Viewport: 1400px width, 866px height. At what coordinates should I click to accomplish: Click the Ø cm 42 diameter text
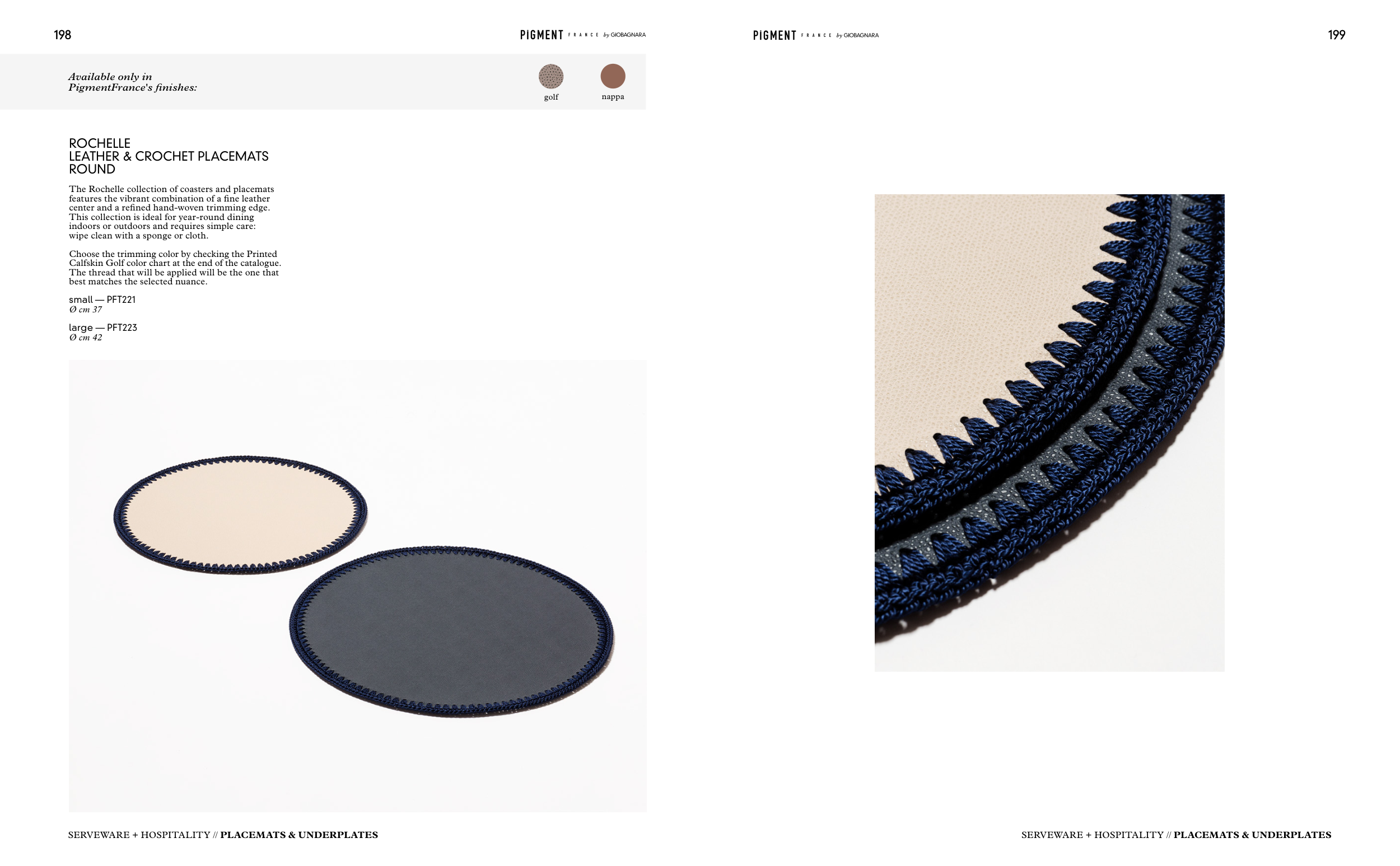point(85,338)
